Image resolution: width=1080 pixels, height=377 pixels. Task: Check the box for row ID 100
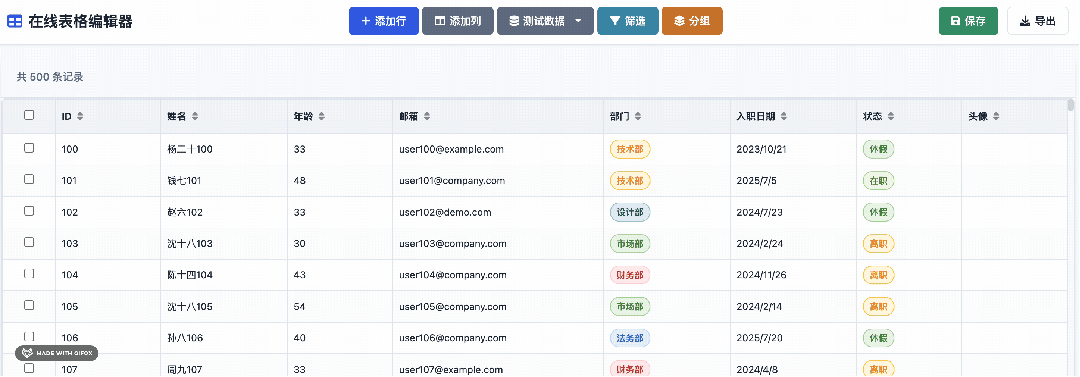[29, 147]
